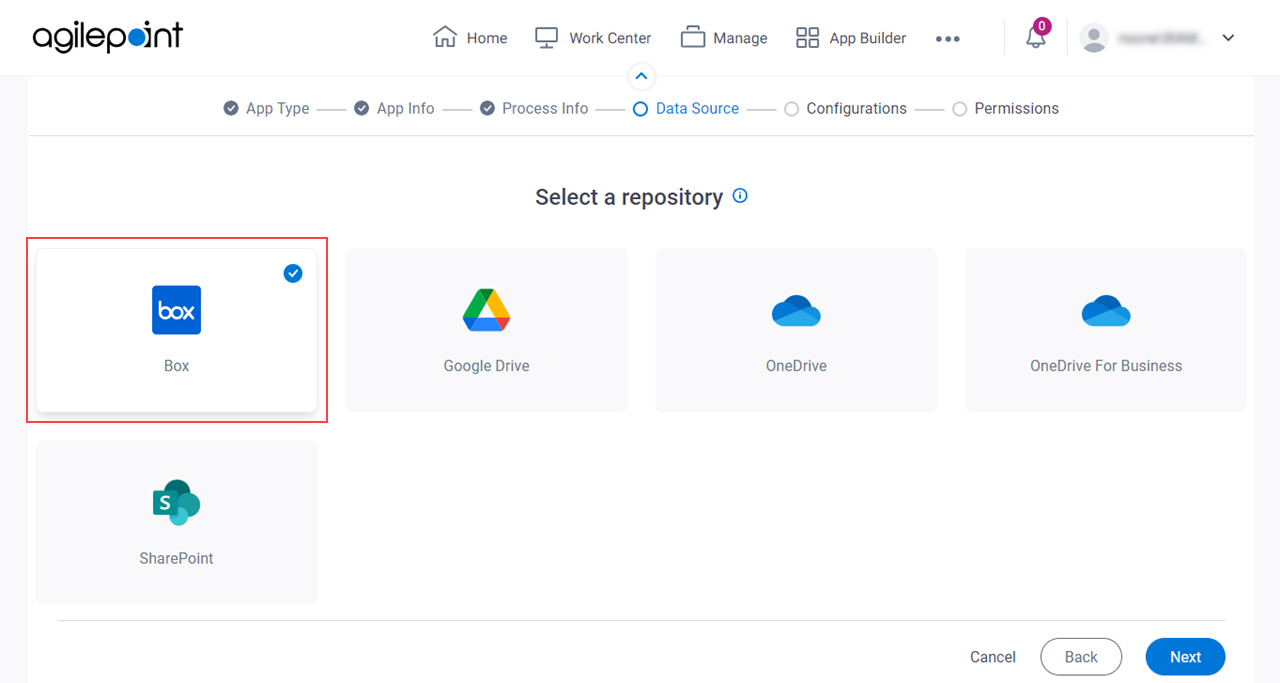Select the SharePoint label
This screenshot has width=1280, height=683.
pos(176,558)
